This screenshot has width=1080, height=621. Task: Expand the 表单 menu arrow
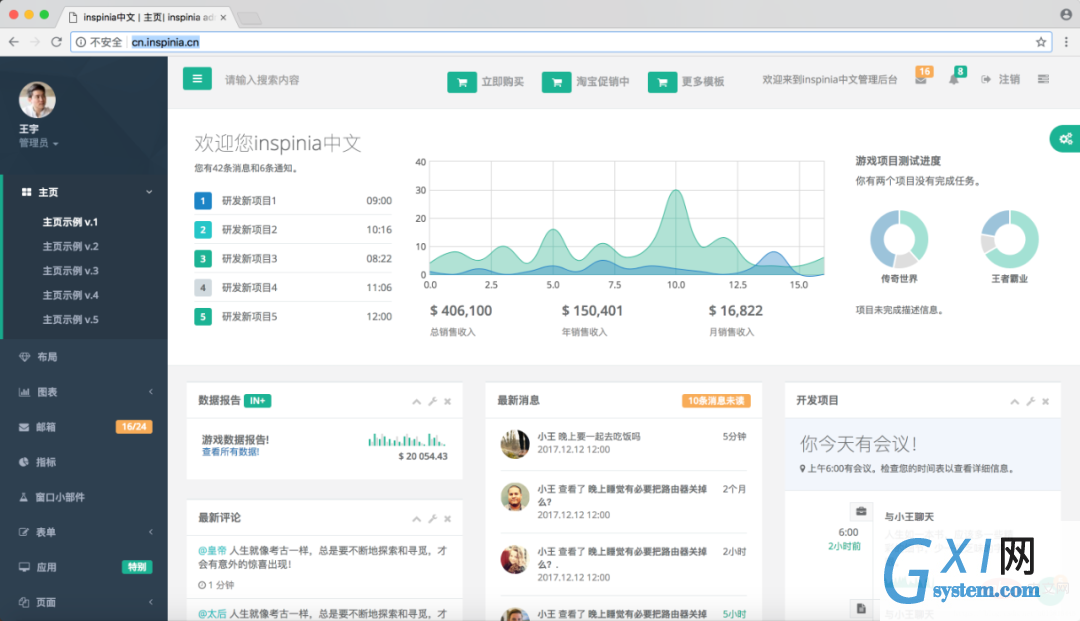[151, 532]
